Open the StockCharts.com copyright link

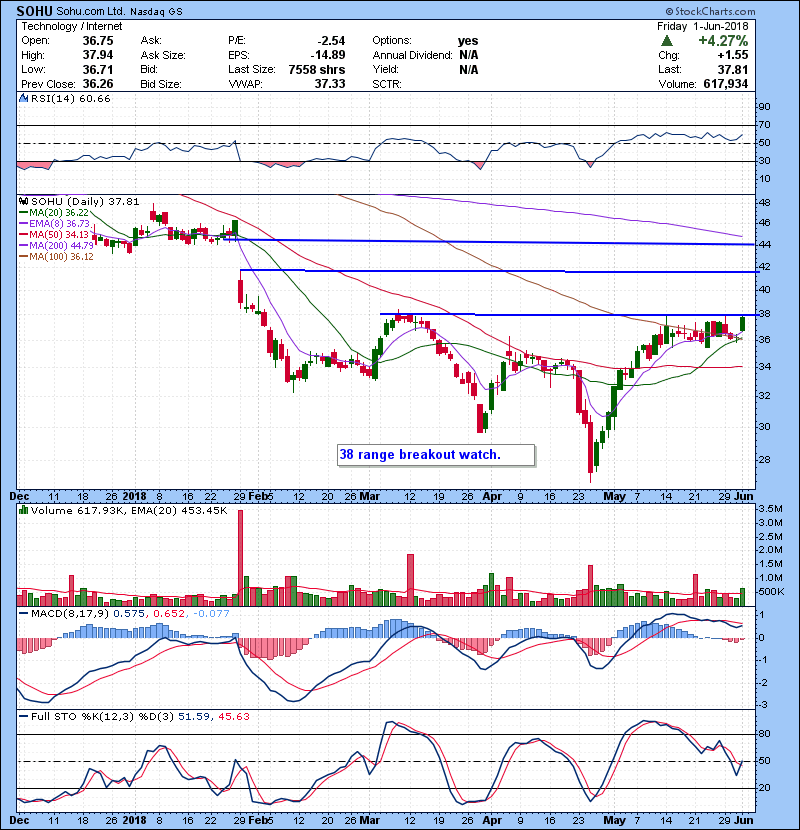(711, 11)
